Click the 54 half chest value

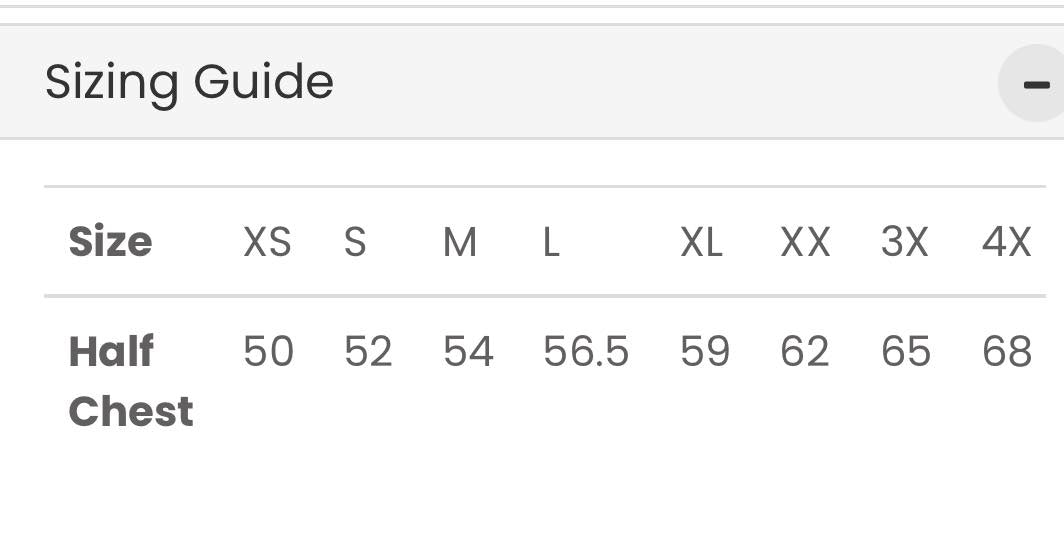[x=468, y=352]
